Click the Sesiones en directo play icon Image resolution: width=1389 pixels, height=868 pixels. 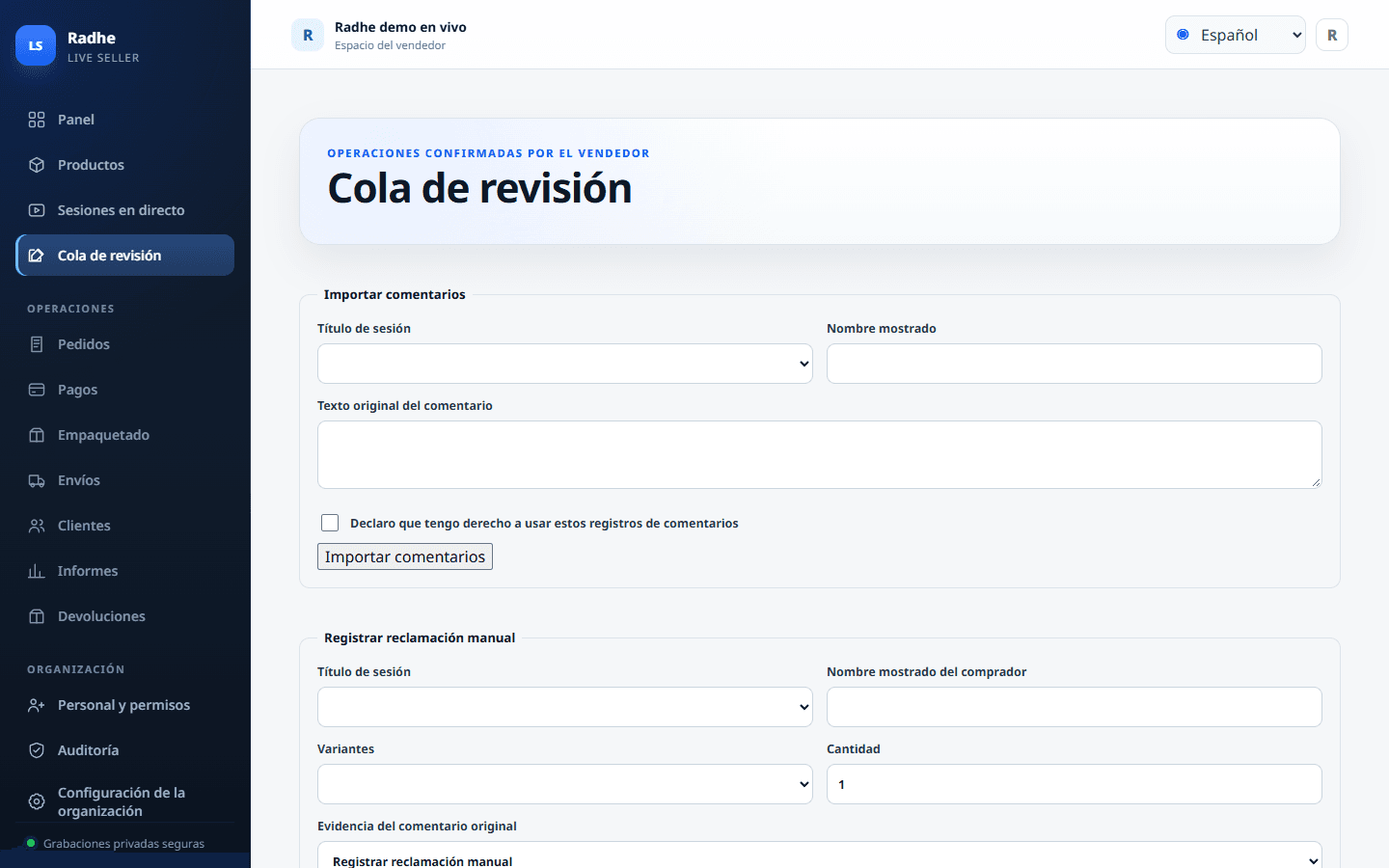tap(37, 210)
